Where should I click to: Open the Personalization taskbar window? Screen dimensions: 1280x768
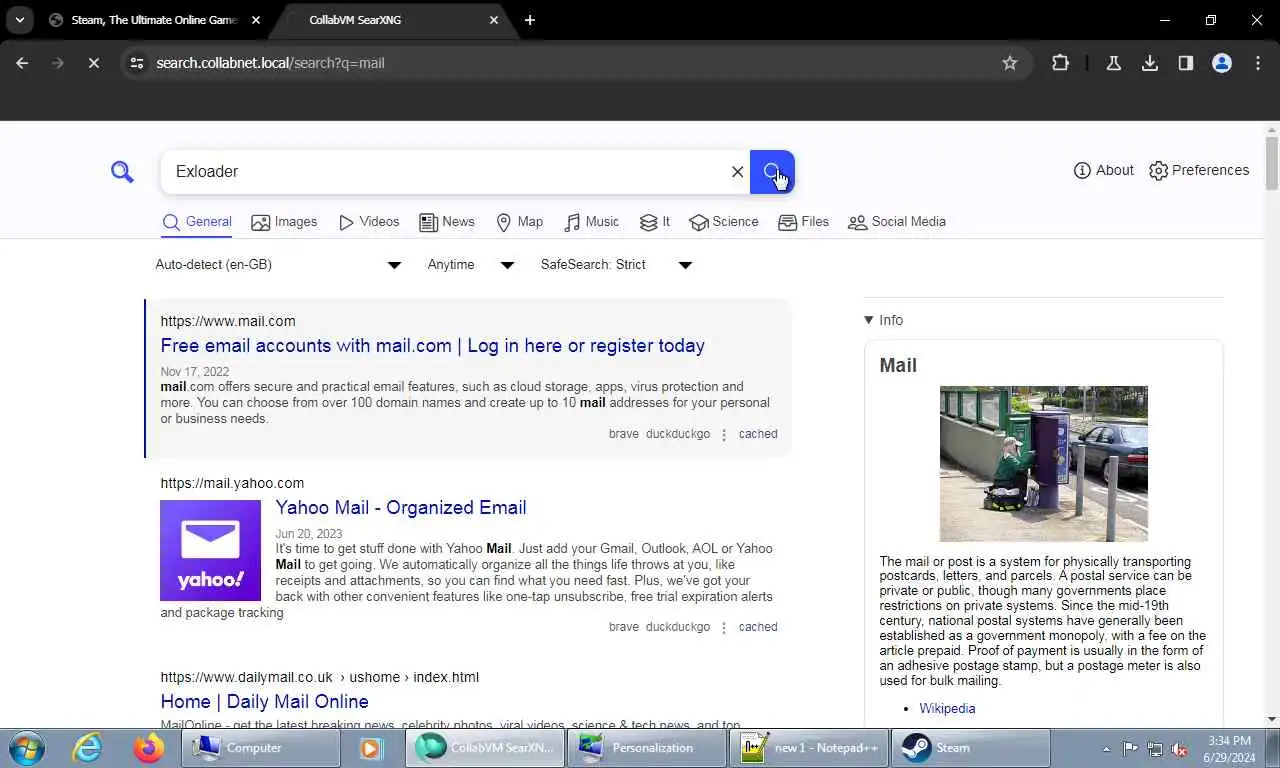647,748
